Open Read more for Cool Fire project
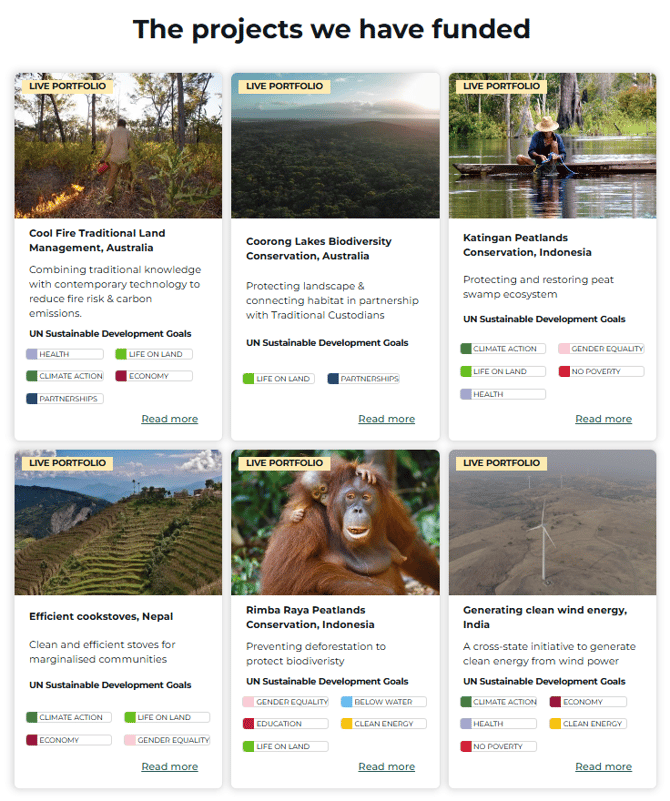The width and height of the screenshot is (670, 801). pos(170,419)
